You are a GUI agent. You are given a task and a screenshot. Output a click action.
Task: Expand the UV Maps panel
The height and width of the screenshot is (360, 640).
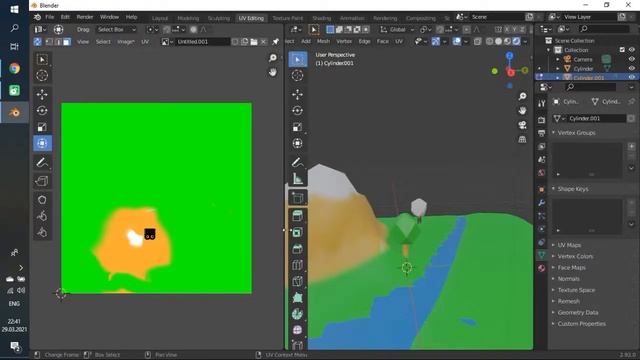(x=553, y=245)
